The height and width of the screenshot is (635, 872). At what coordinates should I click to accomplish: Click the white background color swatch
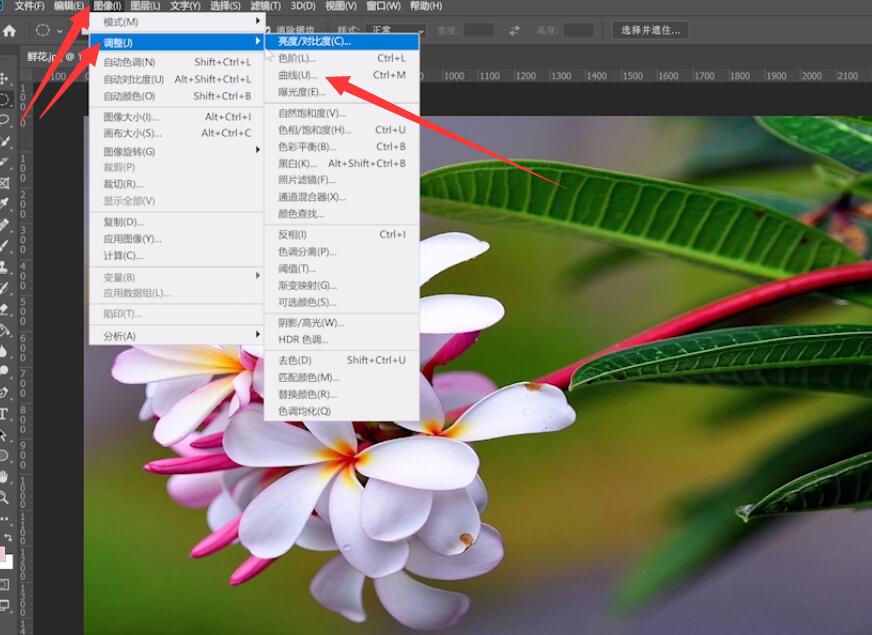[x=8, y=564]
